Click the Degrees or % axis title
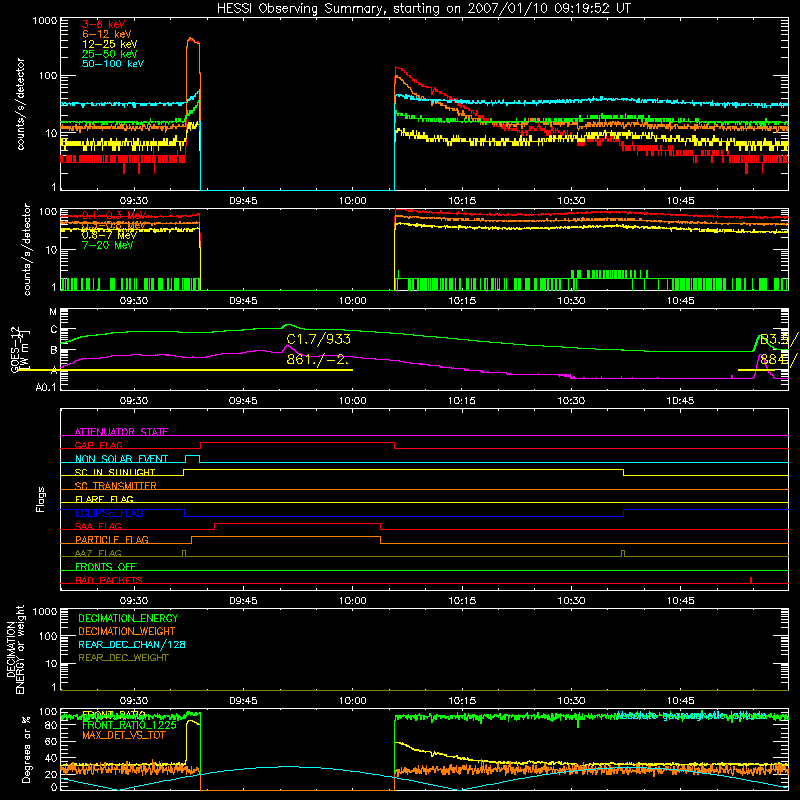This screenshot has width=800, height=800. tap(26, 749)
